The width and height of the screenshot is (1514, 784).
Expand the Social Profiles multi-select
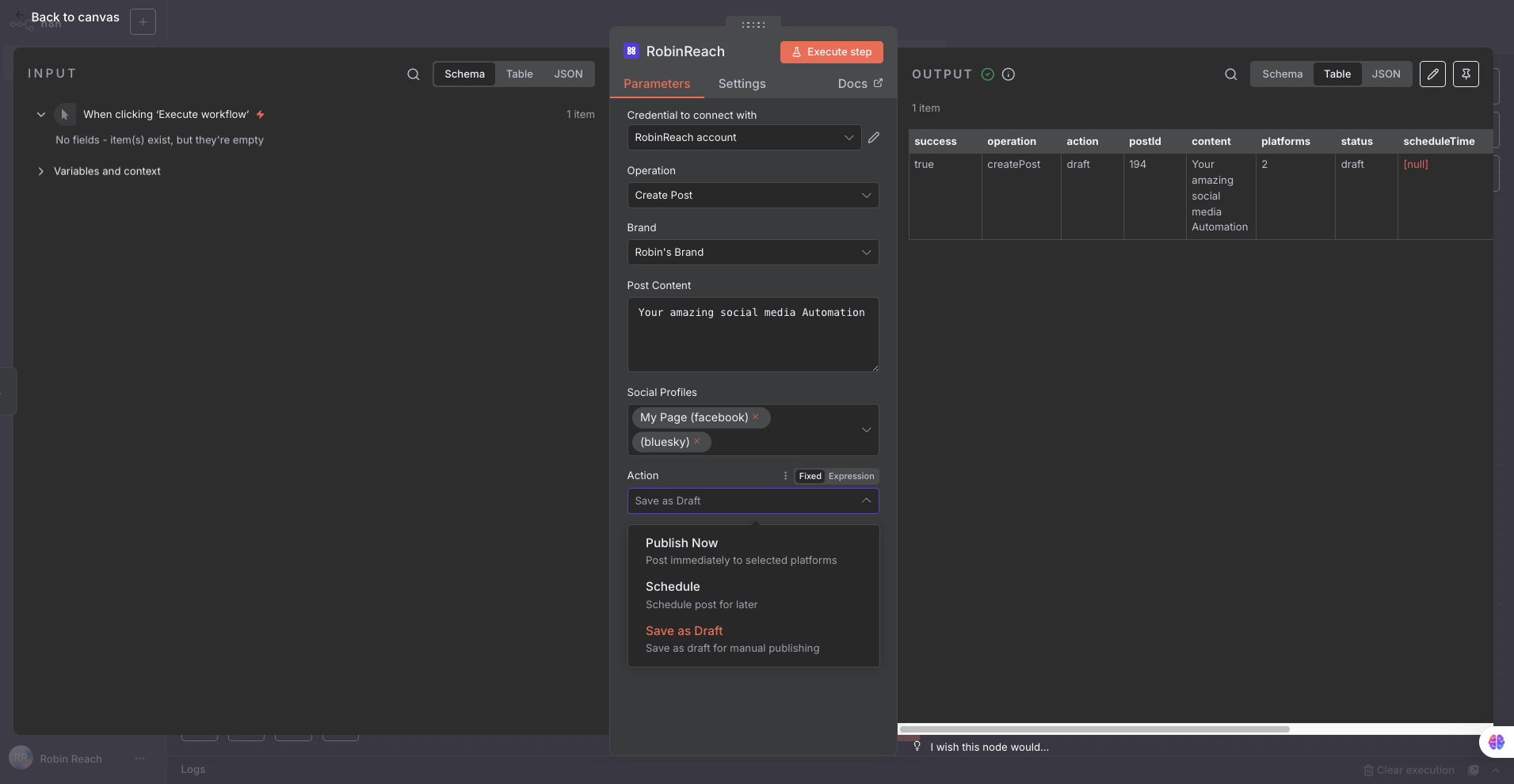[x=866, y=430]
